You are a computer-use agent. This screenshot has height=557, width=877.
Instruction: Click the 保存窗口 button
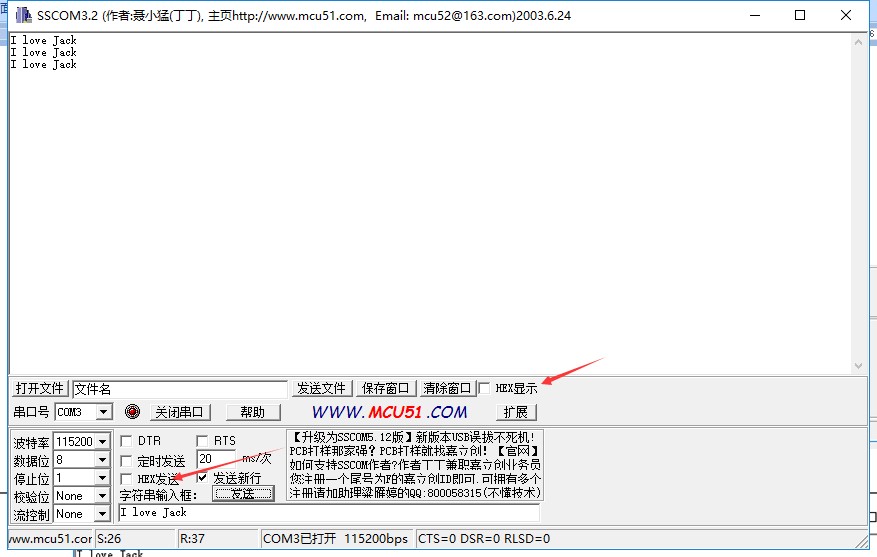[x=386, y=388]
